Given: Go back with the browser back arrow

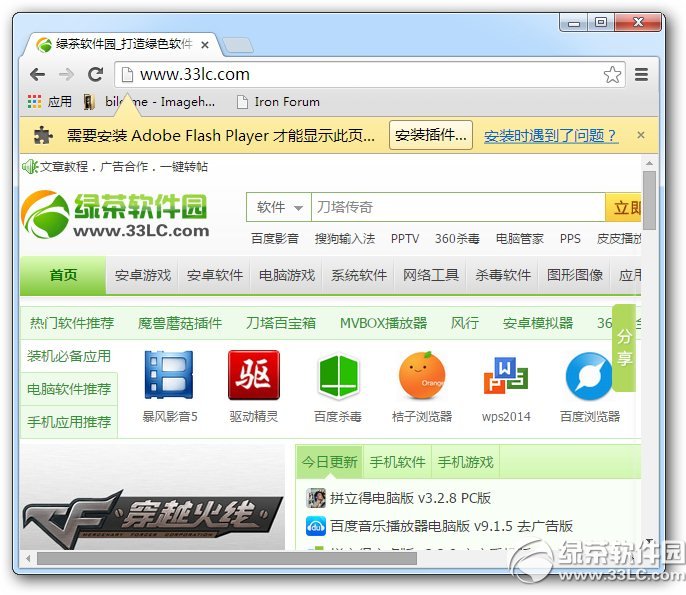Looking at the screenshot, I should pyautogui.click(x=38, y=74).
